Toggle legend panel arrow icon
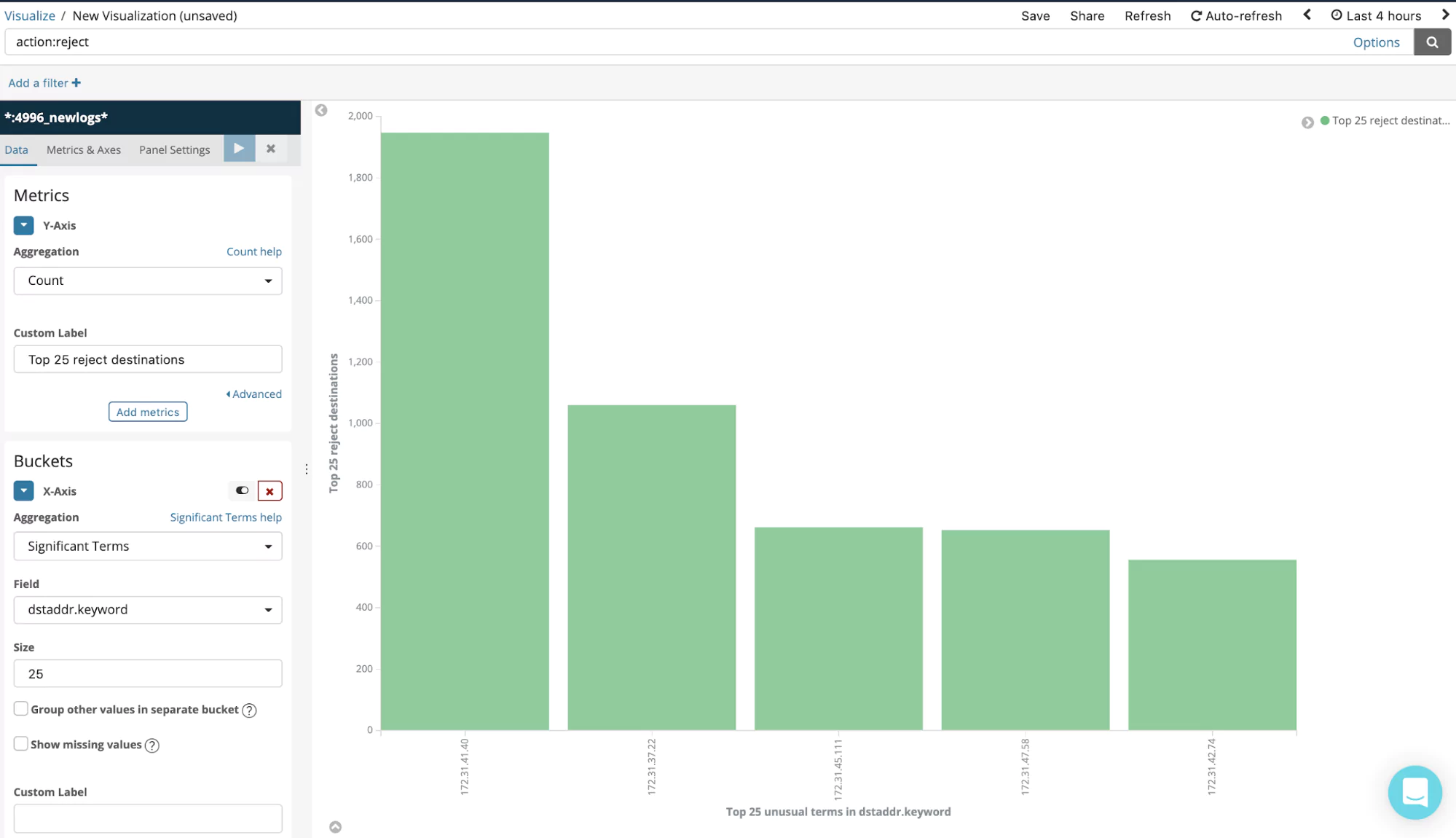The width and height of the screenshot is (1456, 838). tap(1307, 122)
